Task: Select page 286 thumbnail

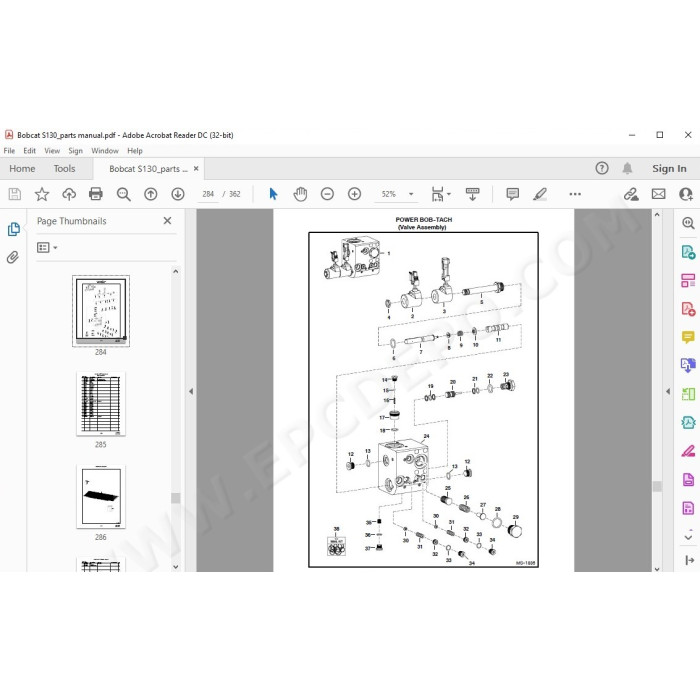Action: (101, 496)
